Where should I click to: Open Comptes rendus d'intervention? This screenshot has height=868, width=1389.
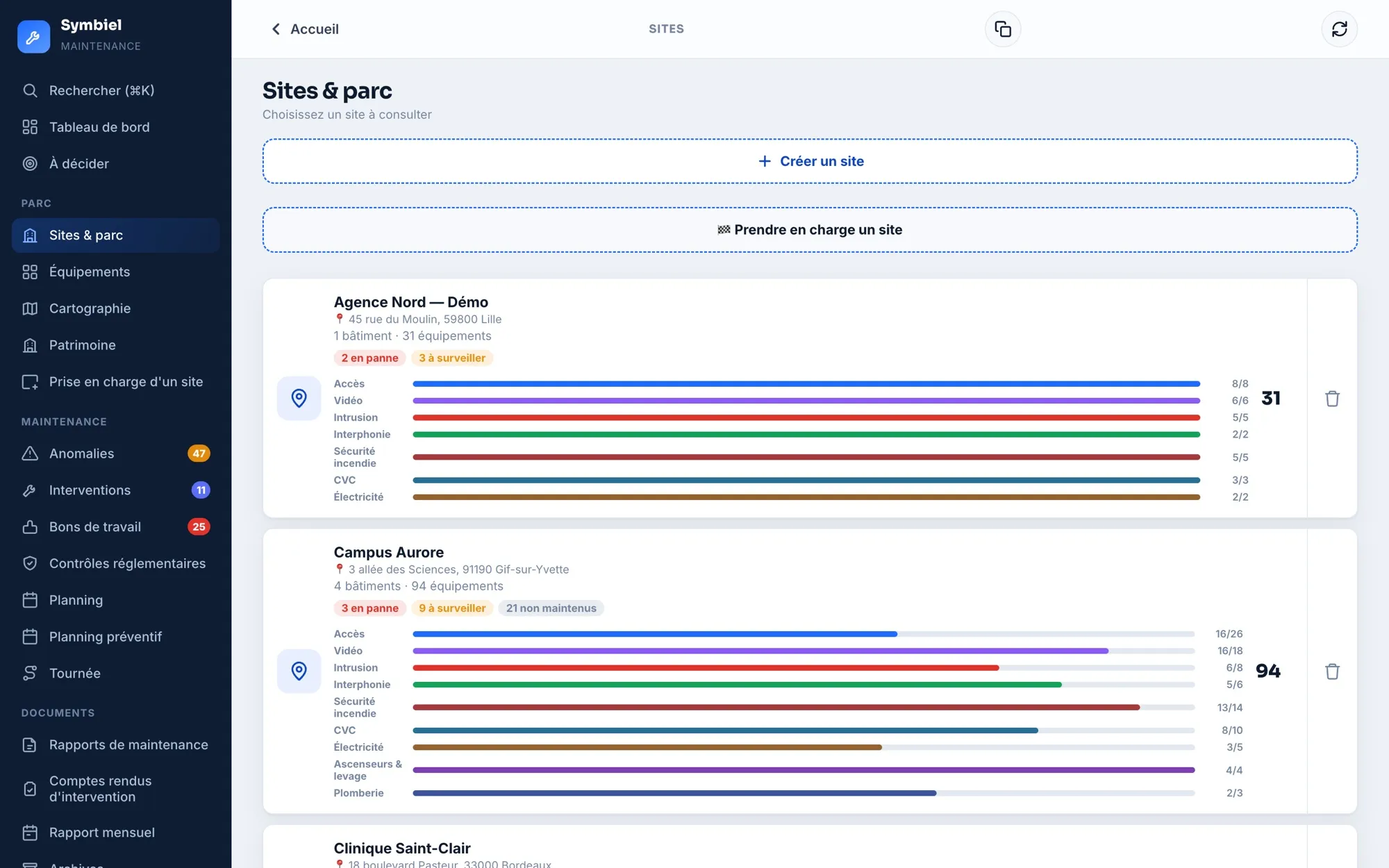tap(115, 789)
